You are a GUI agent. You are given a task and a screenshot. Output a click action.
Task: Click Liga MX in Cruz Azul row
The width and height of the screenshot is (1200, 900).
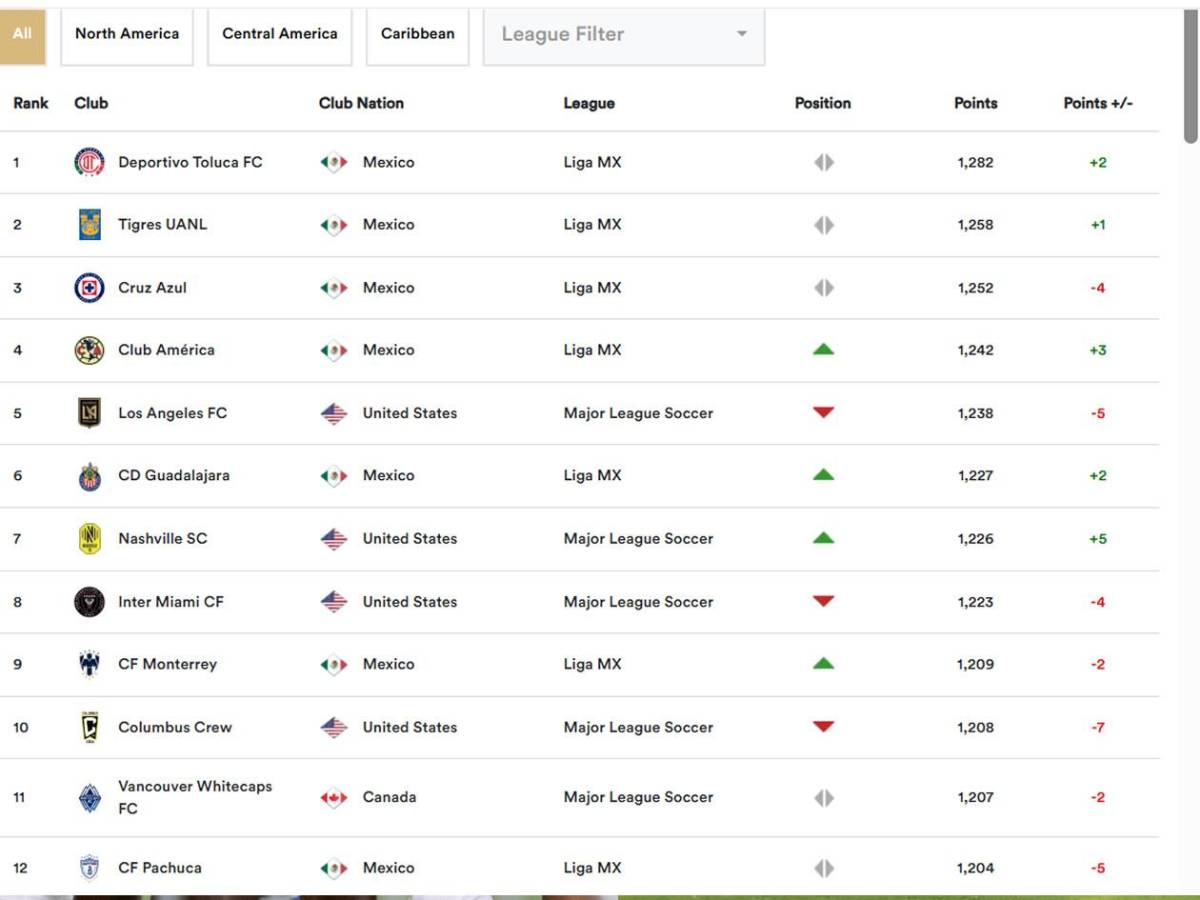592,288
